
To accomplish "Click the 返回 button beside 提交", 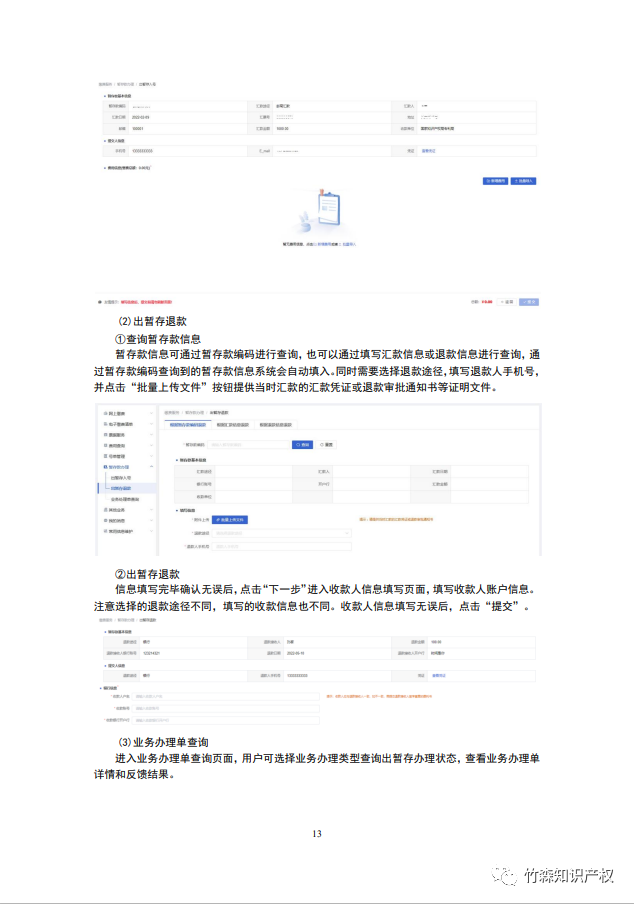I will (x=507, y=302).
